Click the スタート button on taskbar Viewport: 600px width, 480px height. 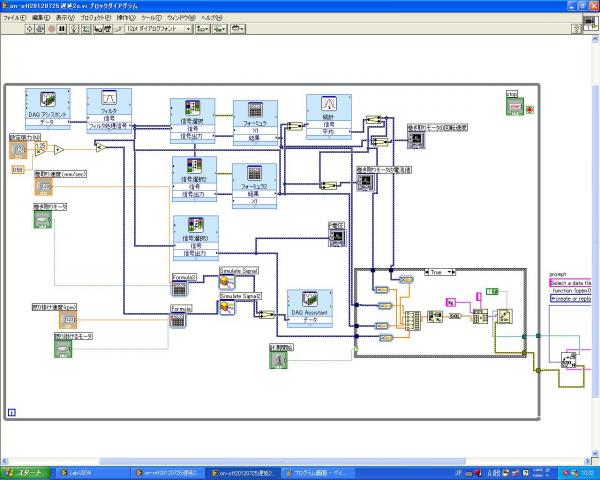[25, 473]
